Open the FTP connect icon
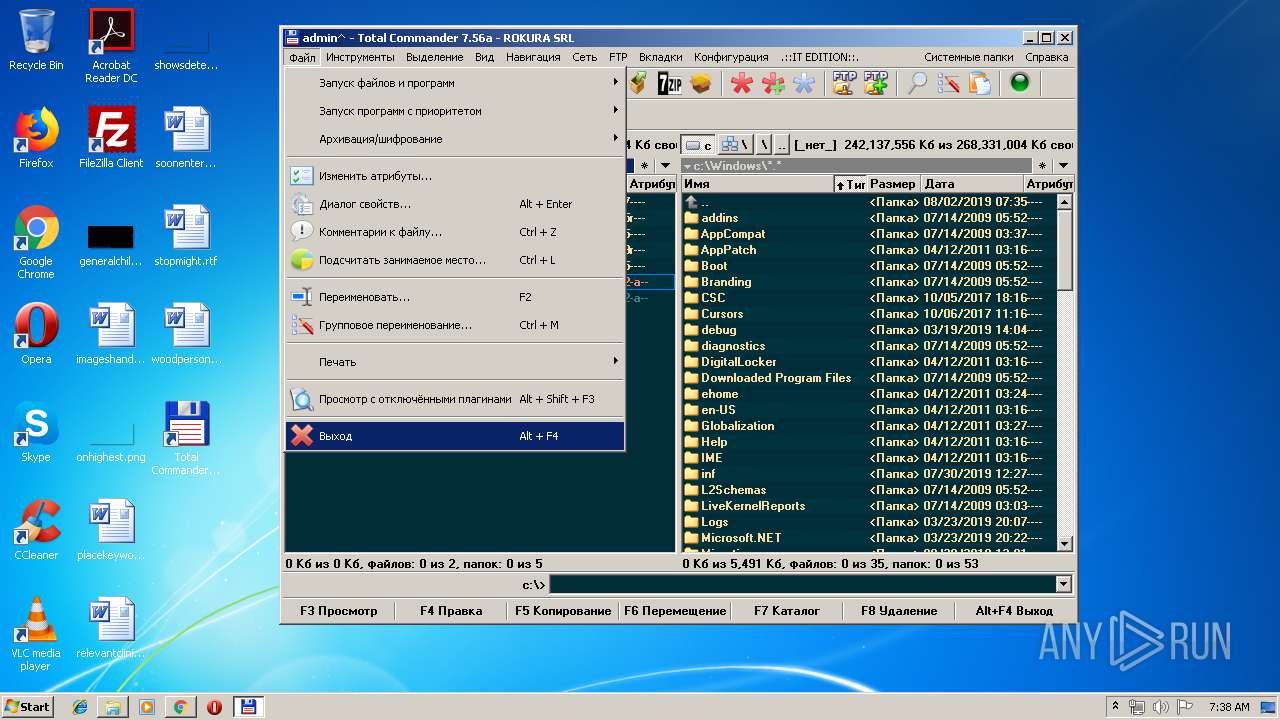The height and width of the screenshot is (720, 1280). pyautogui.click(x=844, y=83)
